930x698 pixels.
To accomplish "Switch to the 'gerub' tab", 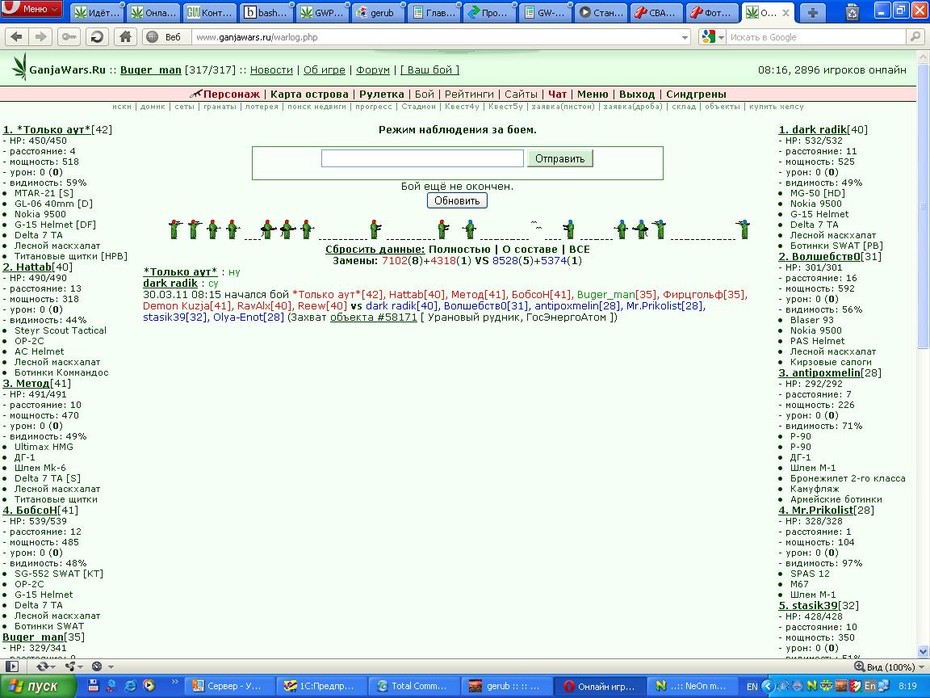I will pyautogui.click(x=376, y=12).
